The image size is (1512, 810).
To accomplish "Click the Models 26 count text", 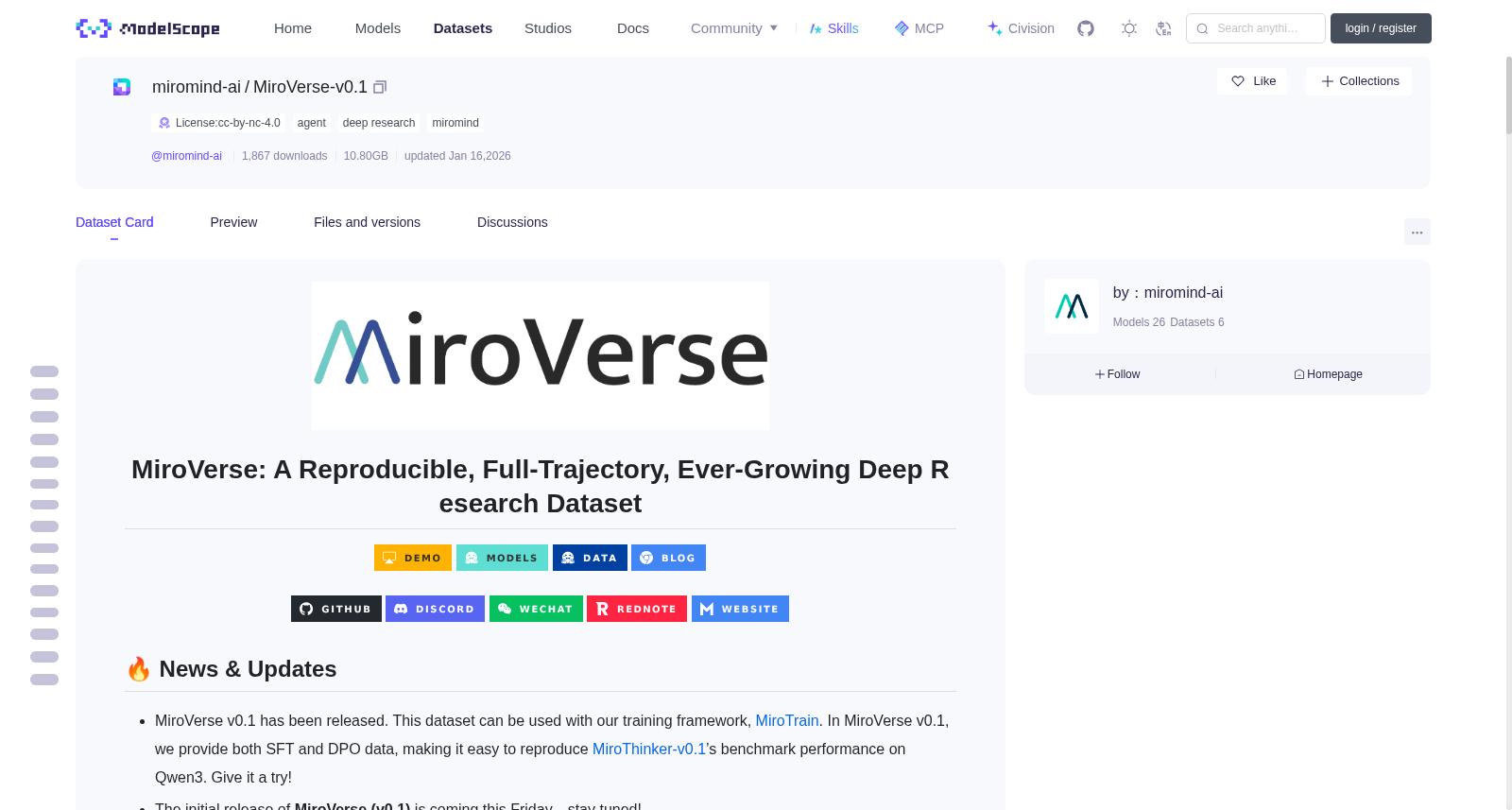I will tap(1139, 322).
